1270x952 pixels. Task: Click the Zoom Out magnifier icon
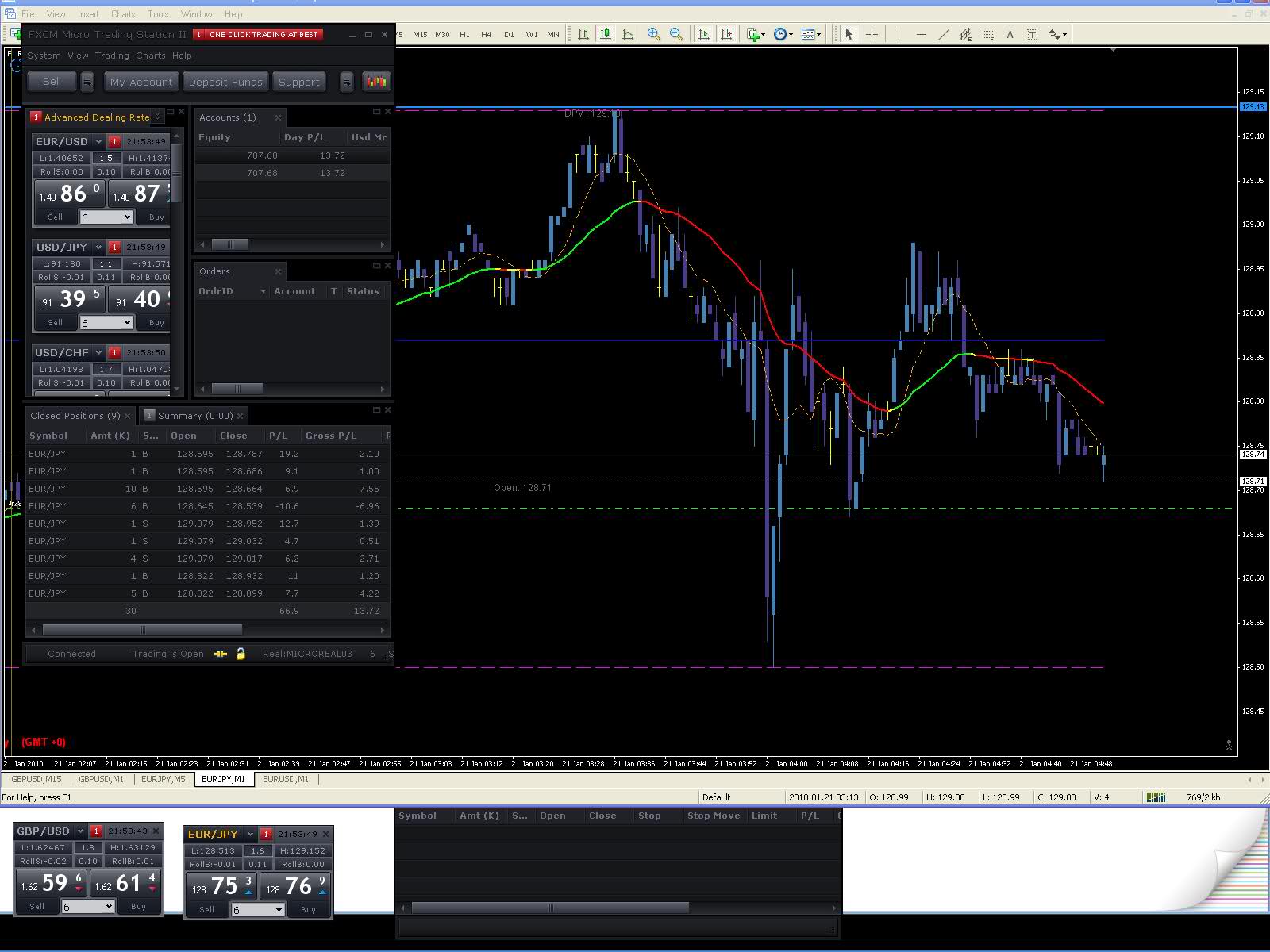tap(676, 34)
